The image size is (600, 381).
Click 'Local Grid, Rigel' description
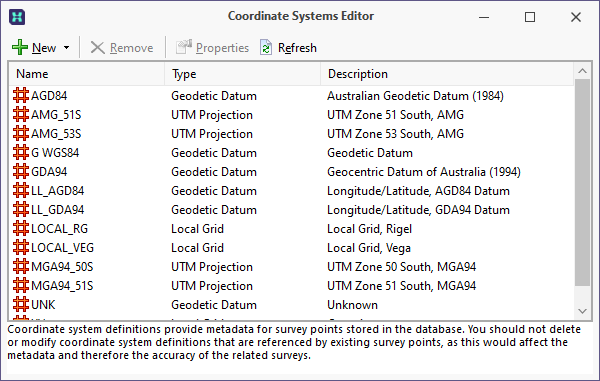(369, 229)
